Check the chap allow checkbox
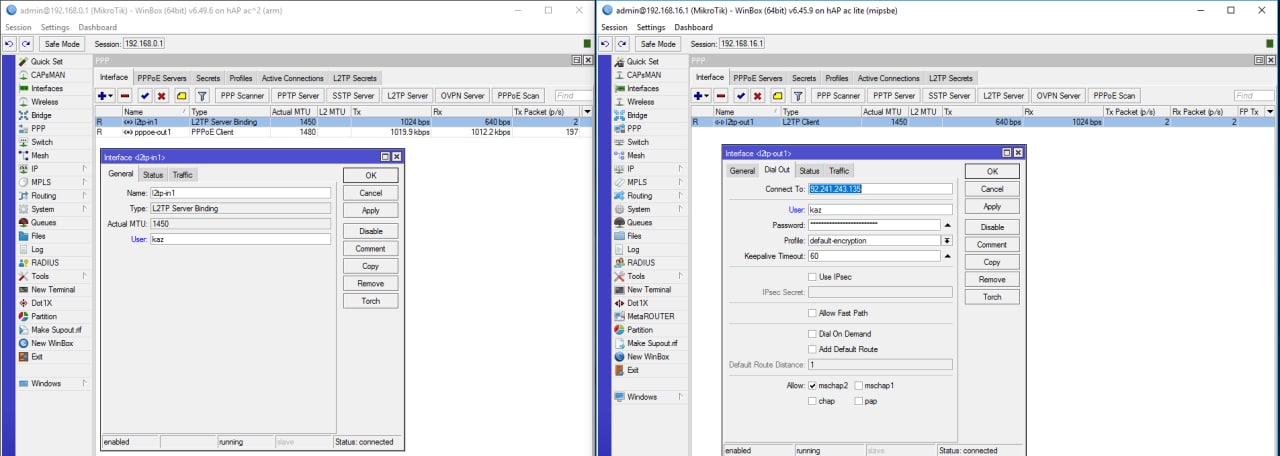This screenshot has width=1280, height=456. coord(812,401)
